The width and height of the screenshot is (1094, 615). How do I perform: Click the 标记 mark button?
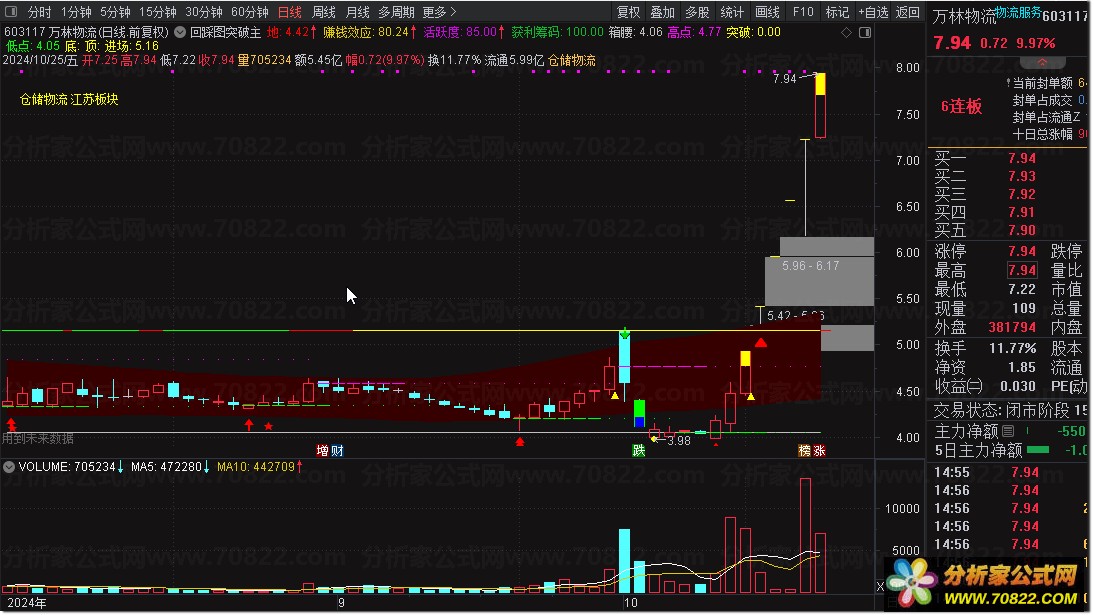click(837, 12)
